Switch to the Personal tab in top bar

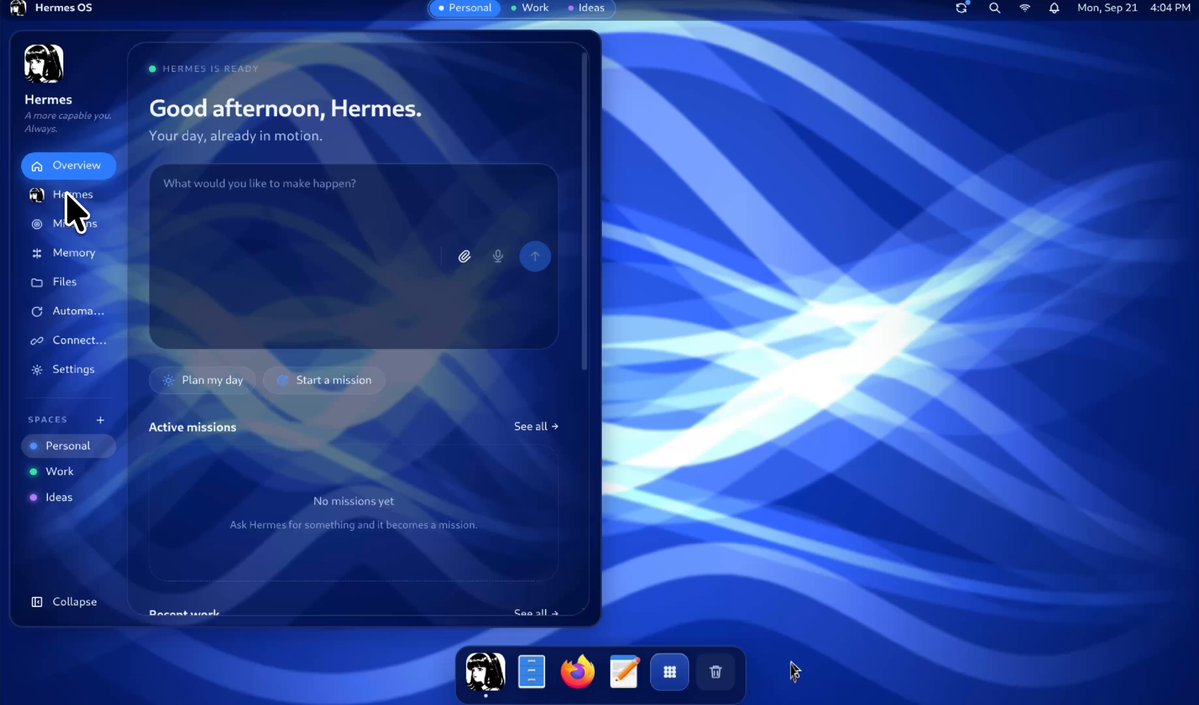[465, 8]
